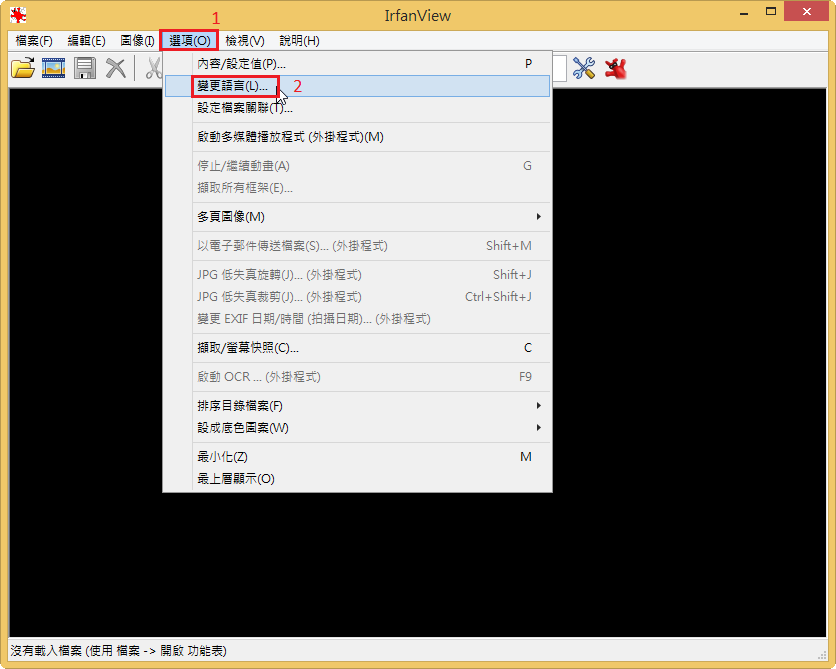Maximize the IrfanView window
836x669 pixels.
coord(771,11)
